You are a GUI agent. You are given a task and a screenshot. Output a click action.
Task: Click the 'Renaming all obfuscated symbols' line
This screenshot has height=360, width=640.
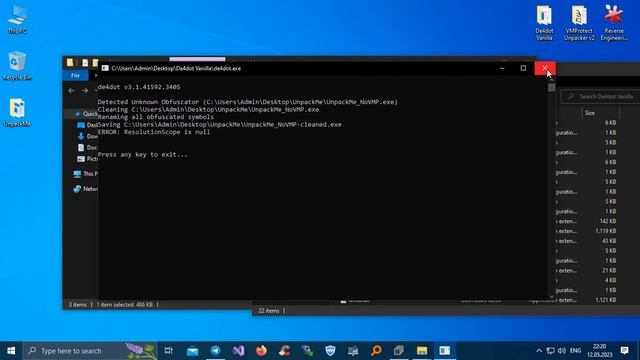pos(156,117)
